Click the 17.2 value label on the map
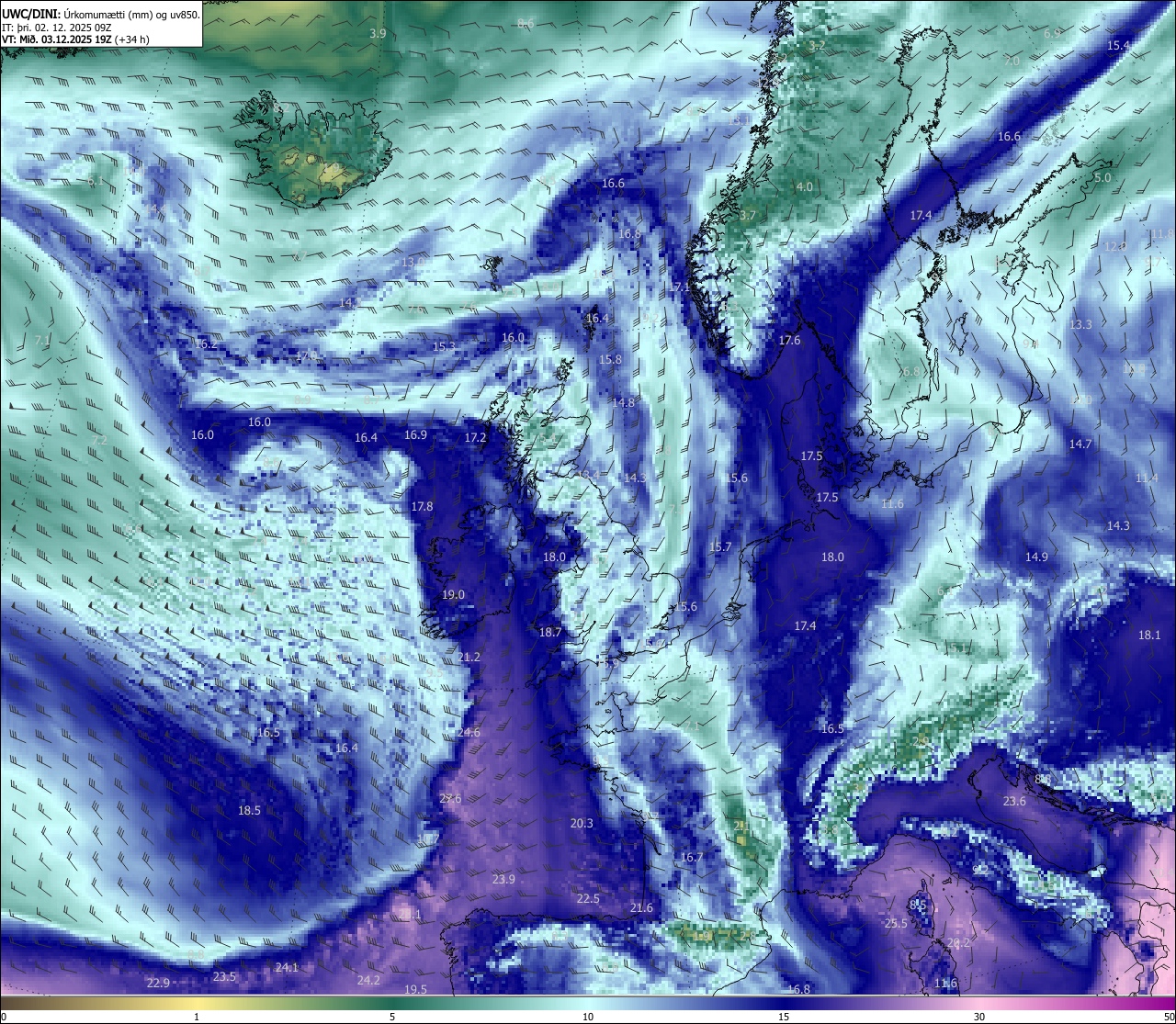This screenshot has height=1024, width=1176. click(x=475, y=438)
